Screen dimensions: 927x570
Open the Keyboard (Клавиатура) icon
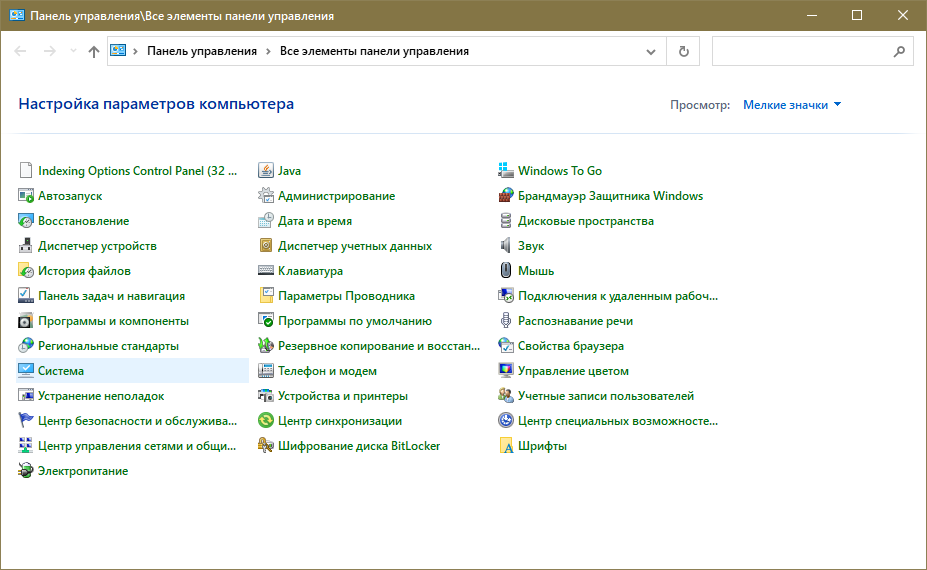point(266,271)
